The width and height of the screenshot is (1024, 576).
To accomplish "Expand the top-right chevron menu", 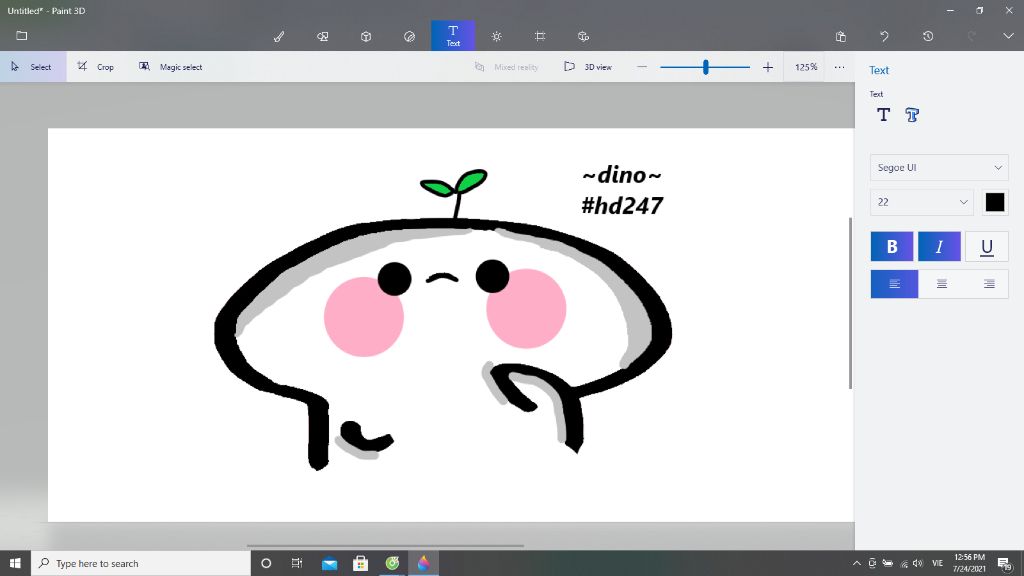I will (1008, 36).
